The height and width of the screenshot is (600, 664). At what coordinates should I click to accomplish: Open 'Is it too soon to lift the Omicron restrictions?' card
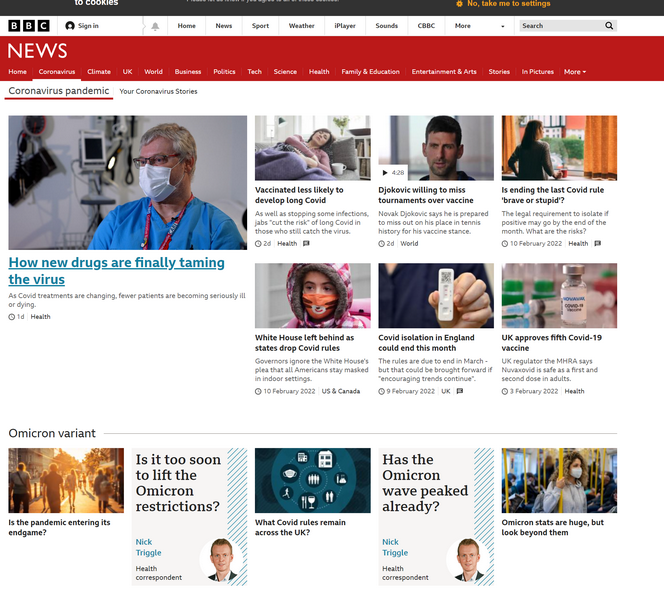coord(189,517)
